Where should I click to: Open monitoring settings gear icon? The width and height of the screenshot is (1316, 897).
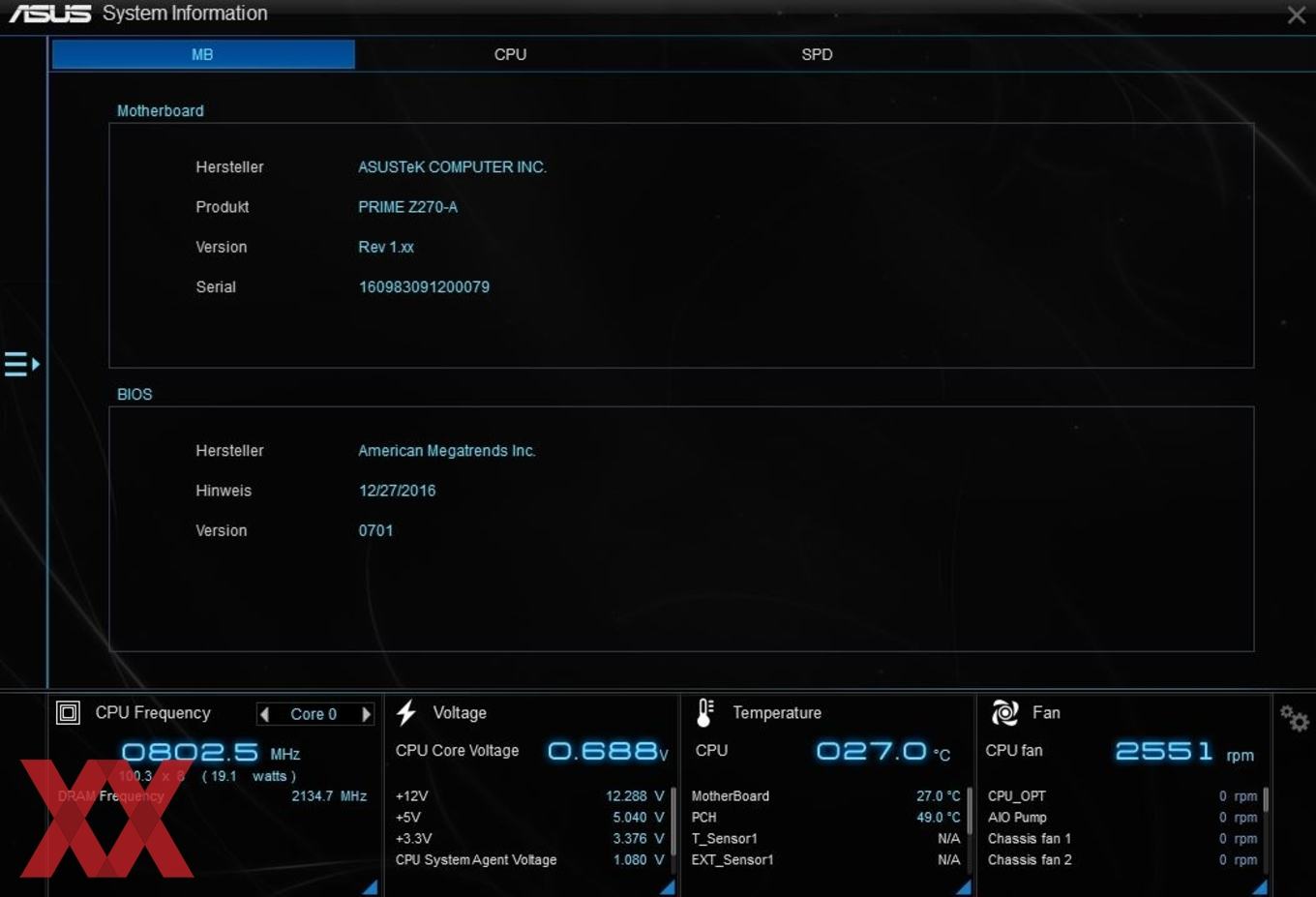coord(1294,718)
